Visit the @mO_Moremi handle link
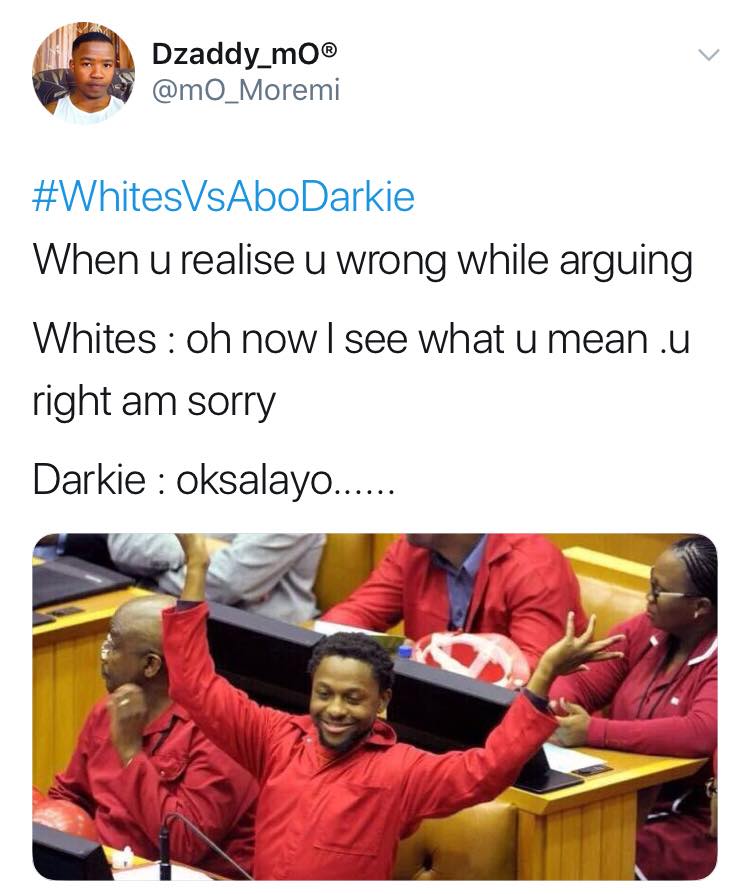Viewport: 750px width, 894px height. pyautogui.click(x=246, y=90)
